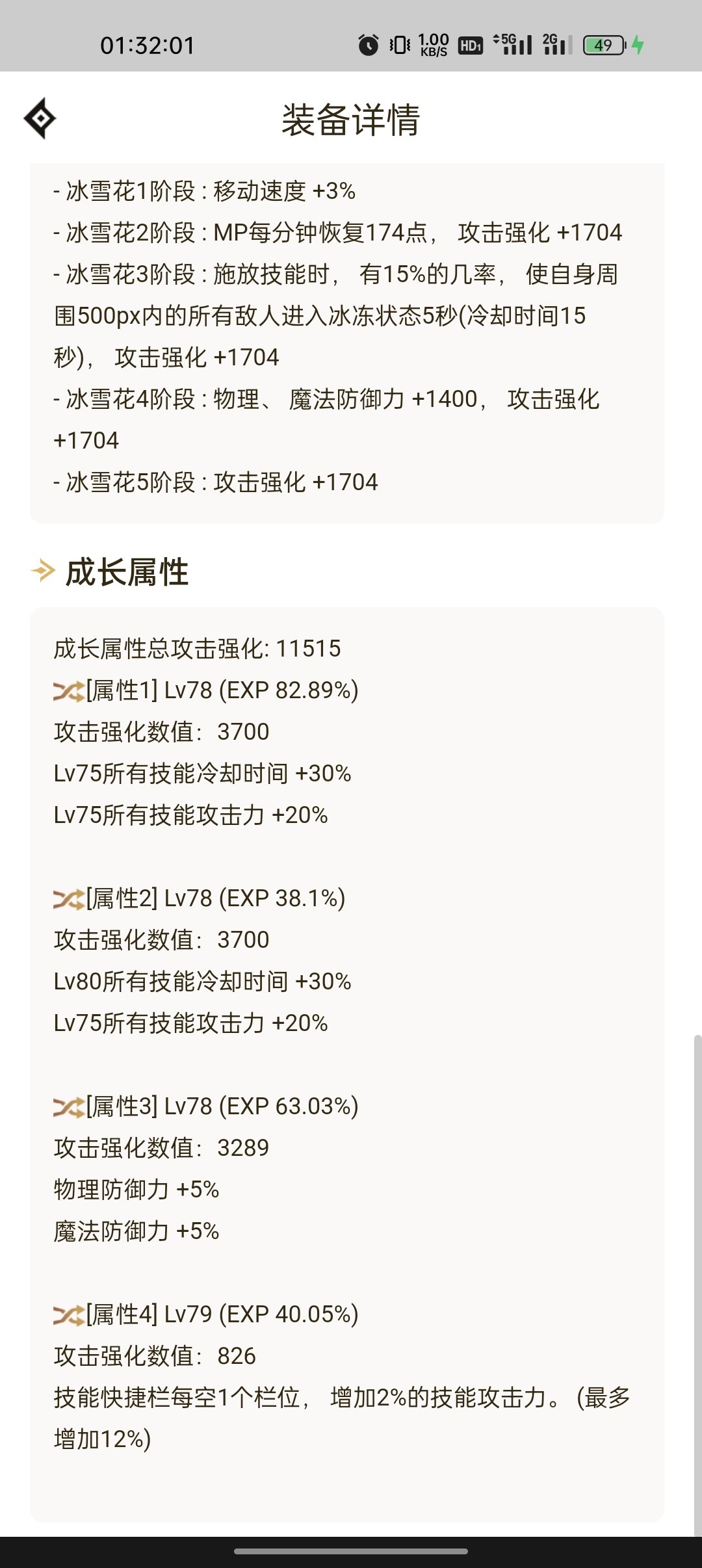The height and width of the screenshot is (1568, 702).
Task: Tap the HD call status icon
Action: 471,46
